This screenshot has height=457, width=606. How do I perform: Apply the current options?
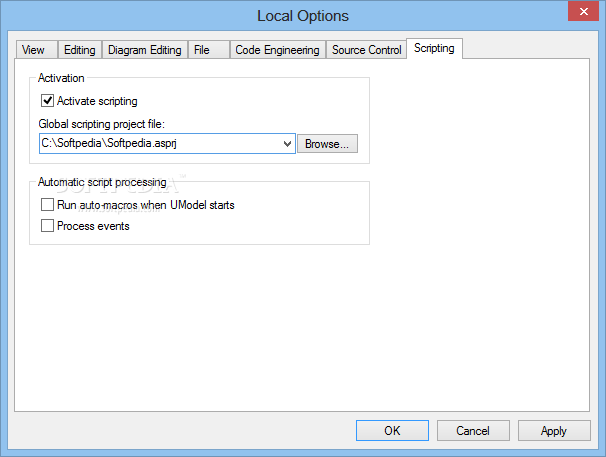[x=554, y=431]
